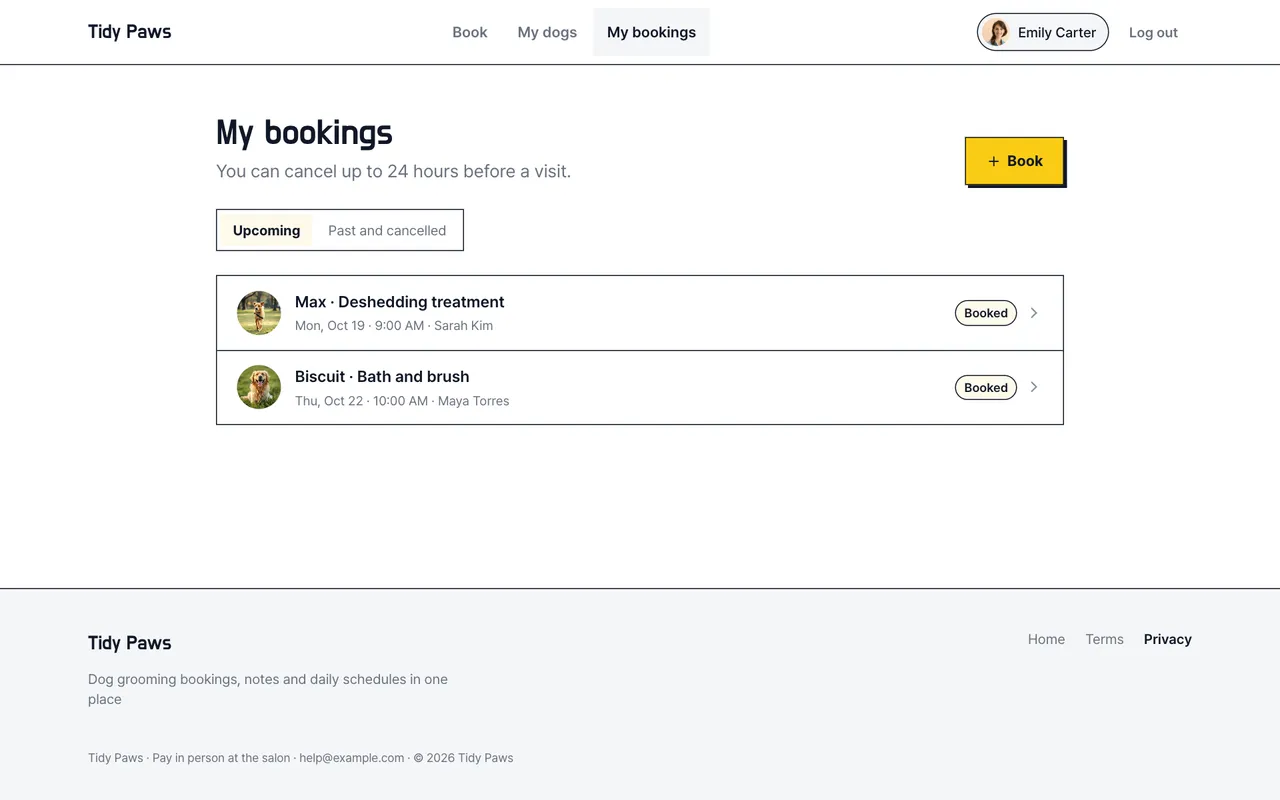This screenshot has width=1280, height=800.
Task: Click the Booked status badge for Max
Action: pyautogui.click(x=986, y=313)
